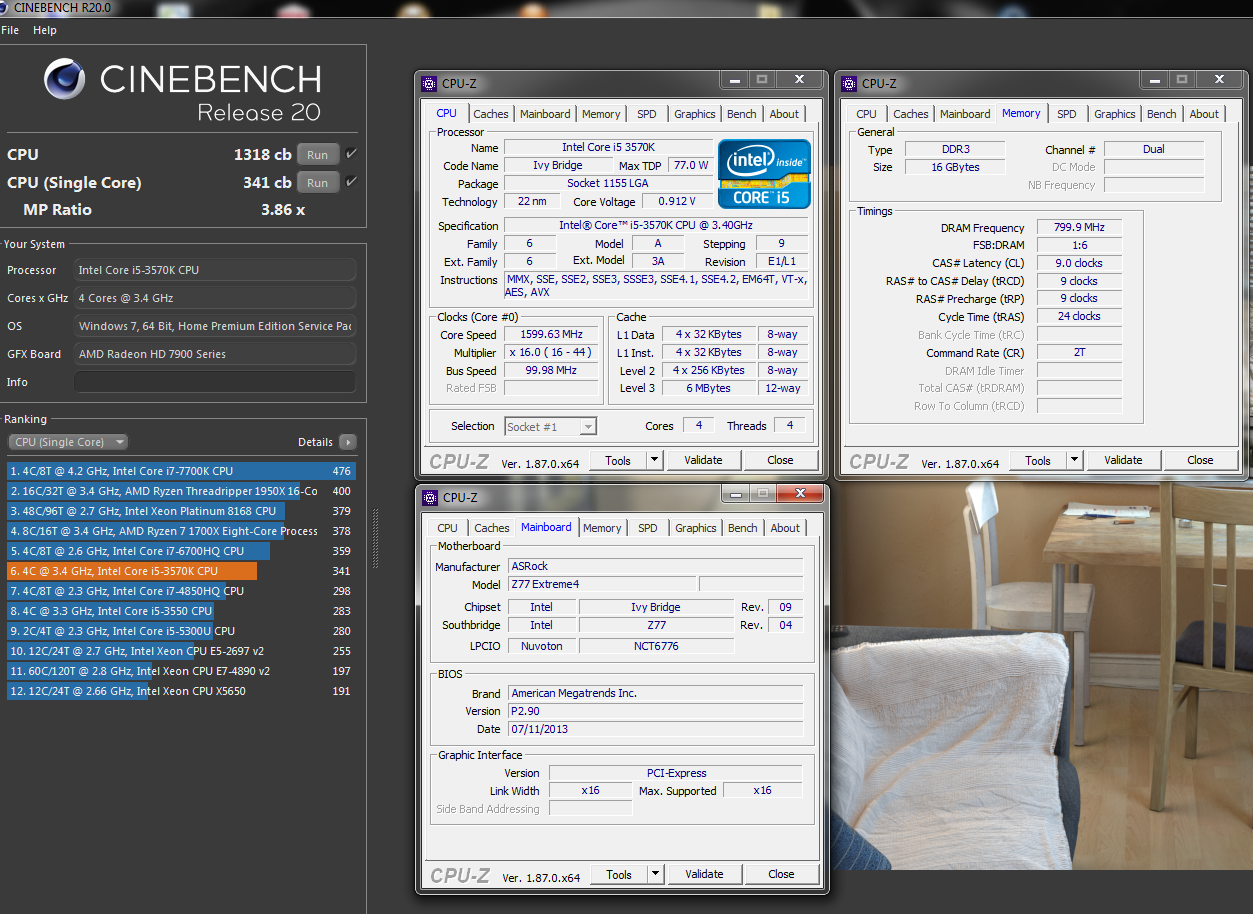Expand Tools dropdown arrow in Memory window
Viewport: 1253px width, 914px height.
(1075, 460)
